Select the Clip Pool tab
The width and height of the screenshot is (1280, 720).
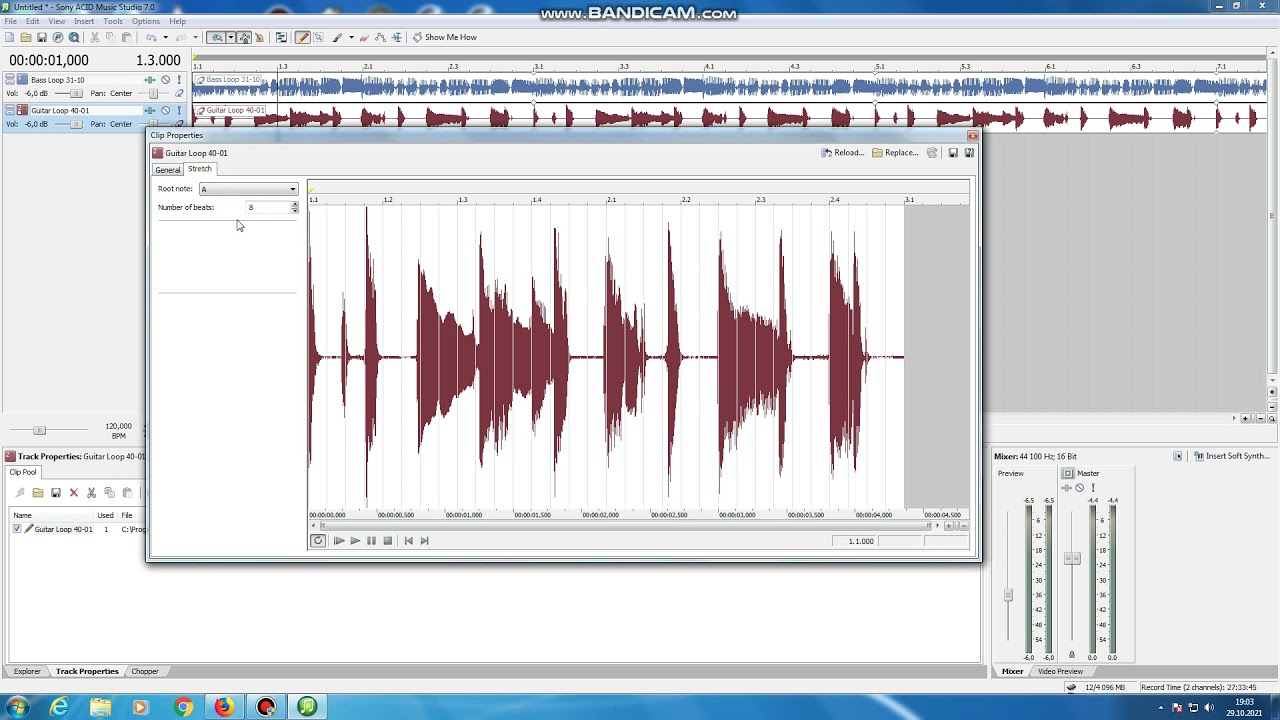click(22, 472)
